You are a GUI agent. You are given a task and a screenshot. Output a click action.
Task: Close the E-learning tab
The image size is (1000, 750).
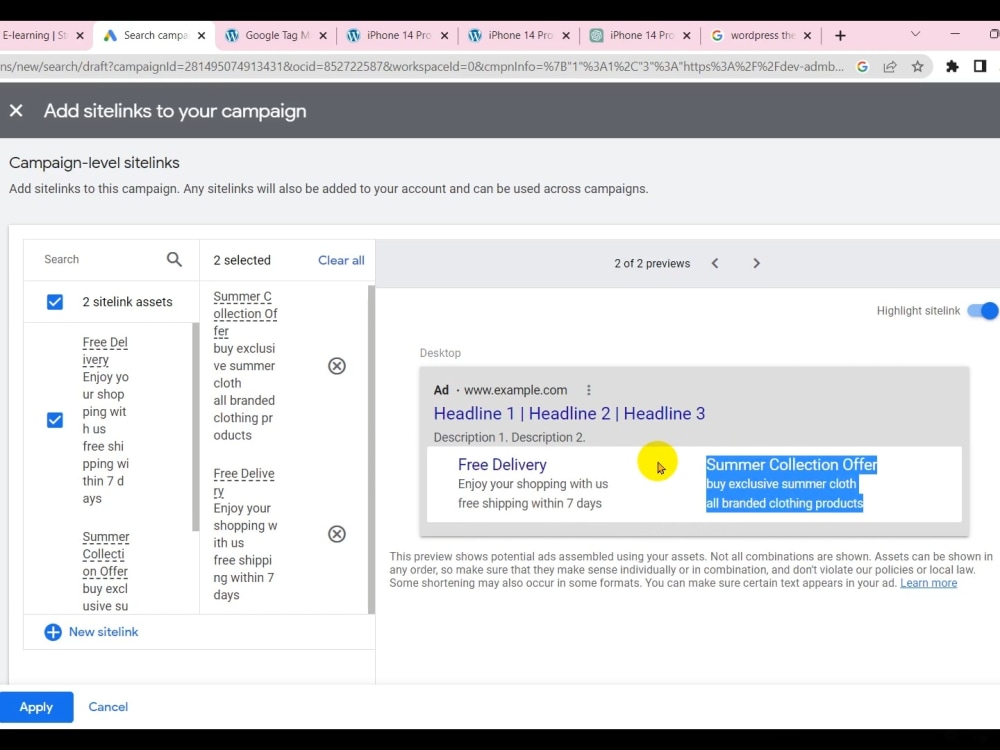point(80,36)
